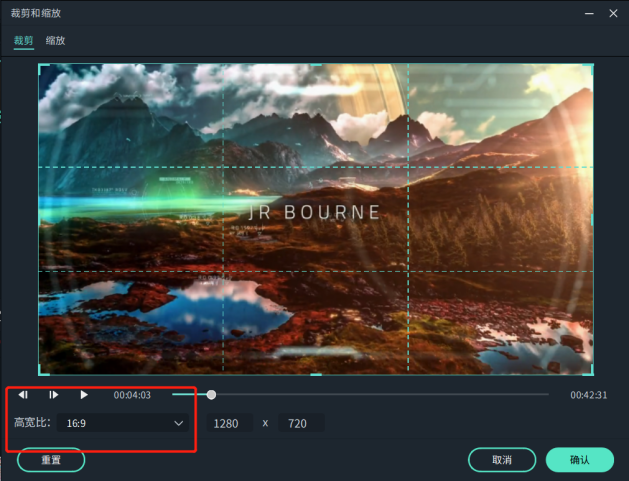Confirm the crop with 确认

tap(580, 460)
